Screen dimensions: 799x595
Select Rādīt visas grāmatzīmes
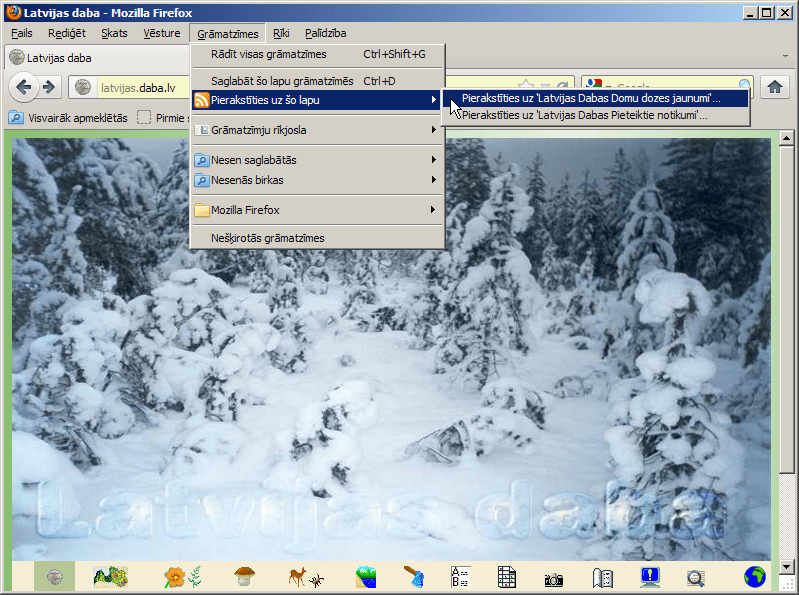[317, 55]
